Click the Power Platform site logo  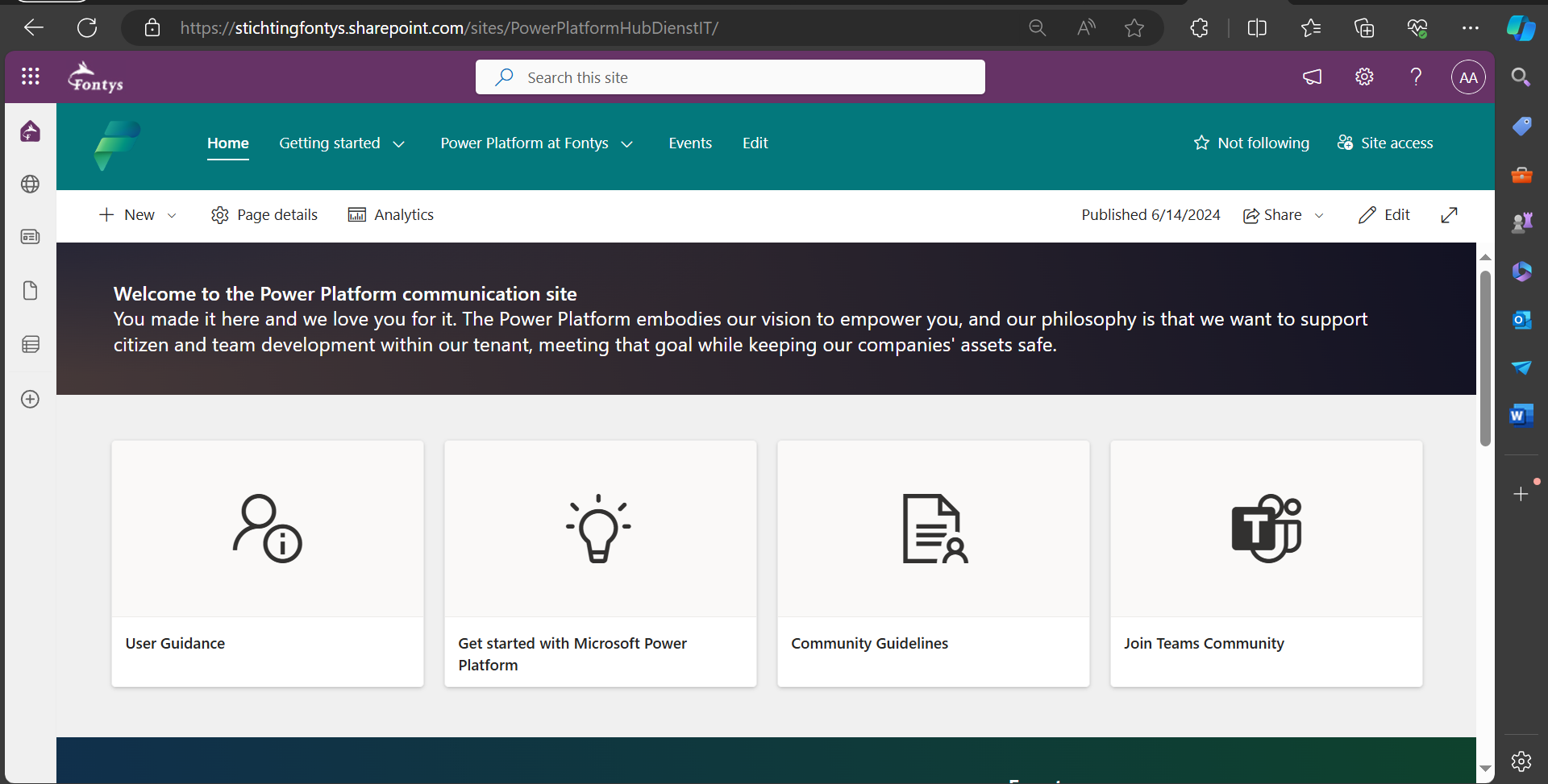[x=118, y=145]
